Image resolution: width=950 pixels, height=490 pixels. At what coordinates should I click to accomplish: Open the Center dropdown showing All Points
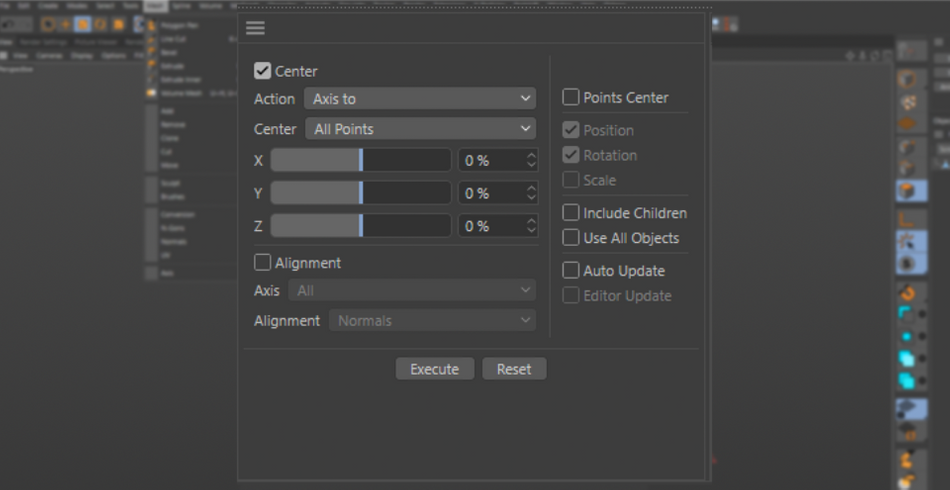[x=420, y=129]
